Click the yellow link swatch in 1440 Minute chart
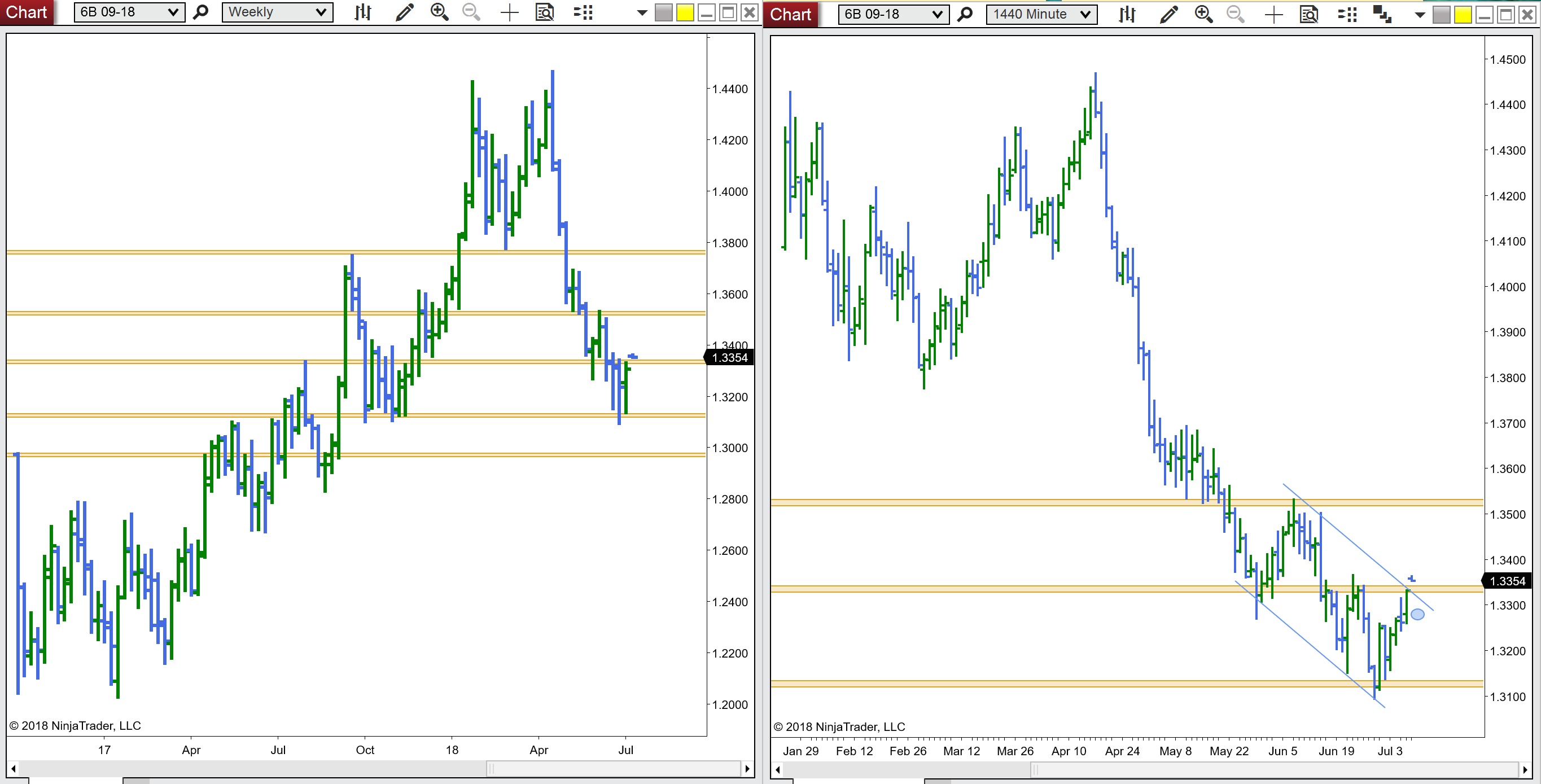1541x784 pixels. pos(1463,15)
